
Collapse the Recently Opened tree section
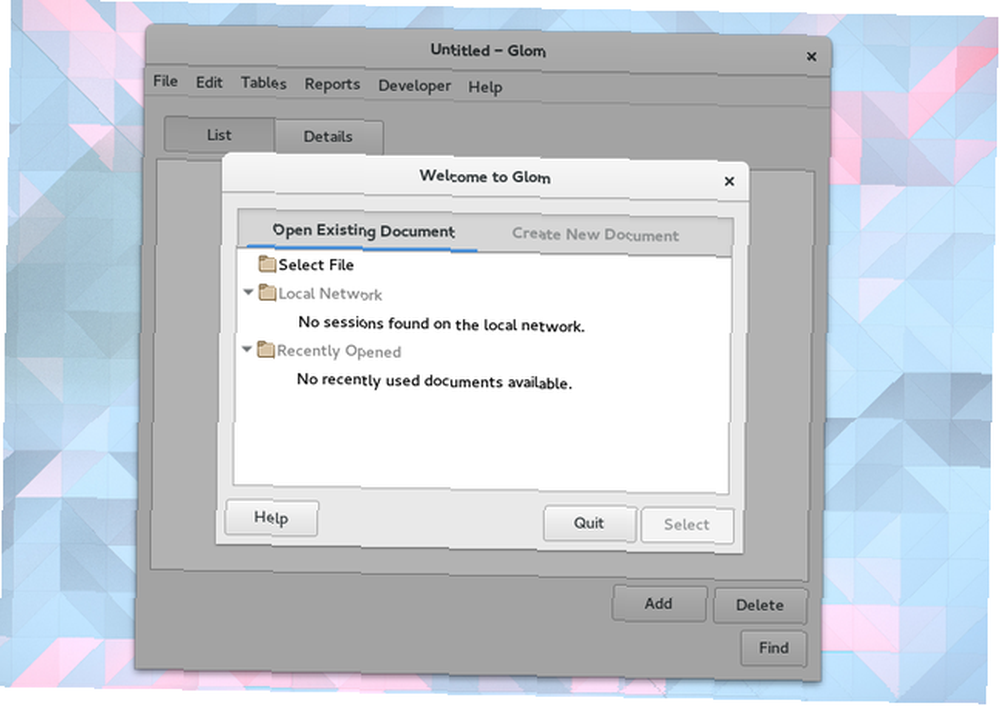click(x=247, y=349)
